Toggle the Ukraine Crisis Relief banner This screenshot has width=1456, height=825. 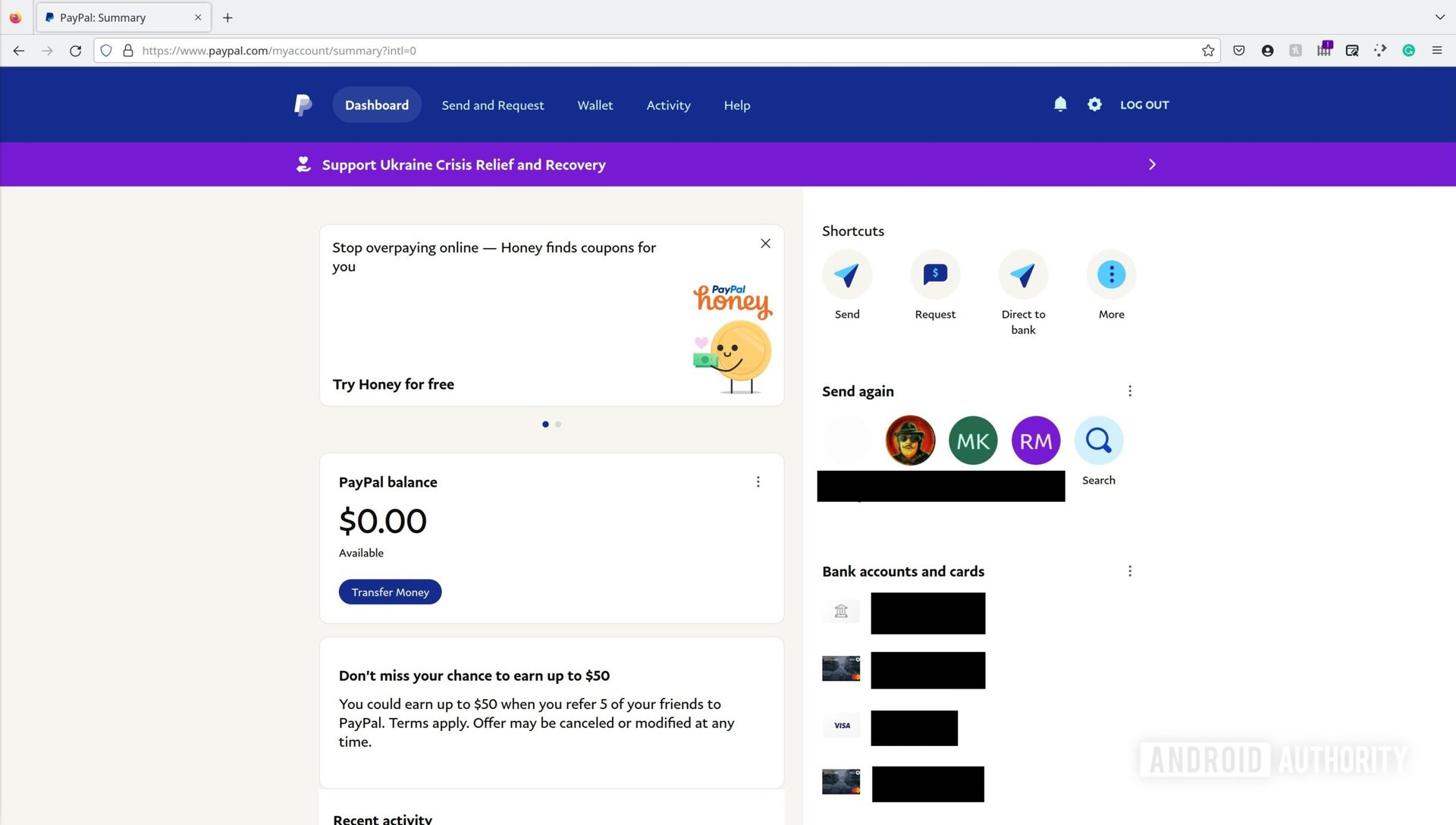click(x=1152, y=163)
